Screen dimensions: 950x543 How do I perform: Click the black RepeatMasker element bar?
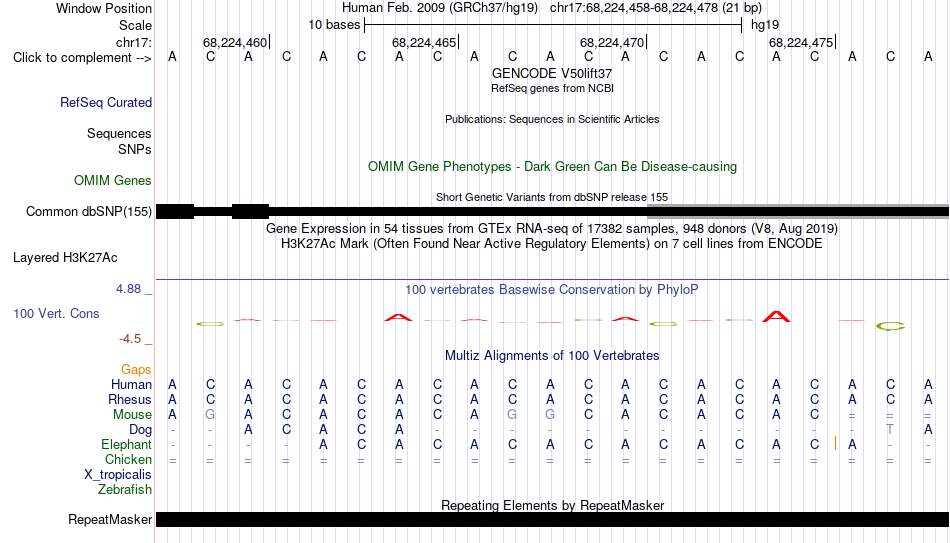click(x=552, y=519)
